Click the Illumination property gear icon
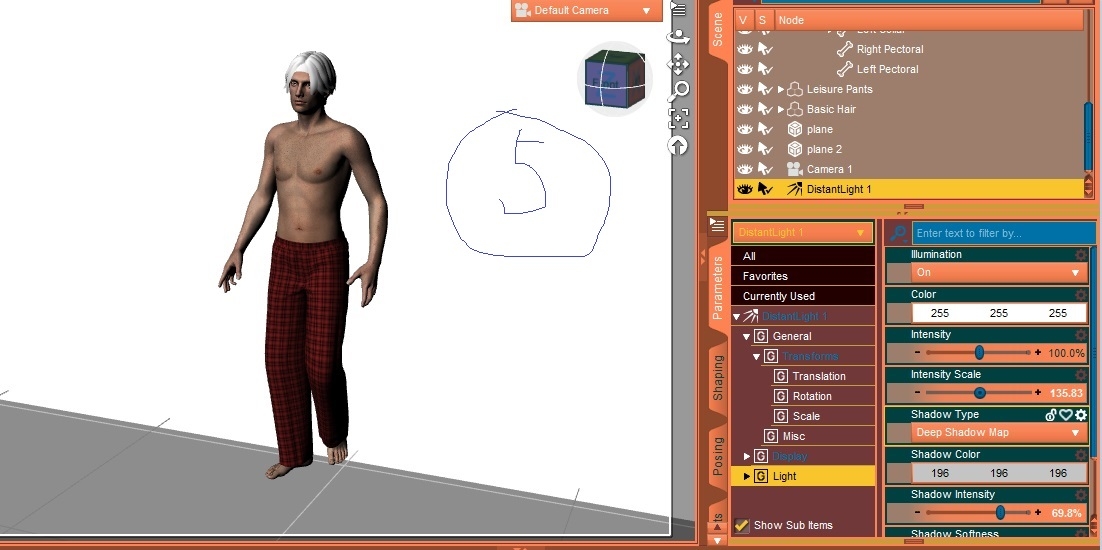This screenshot has height=550, width=1102. [x=1081, y=254]
